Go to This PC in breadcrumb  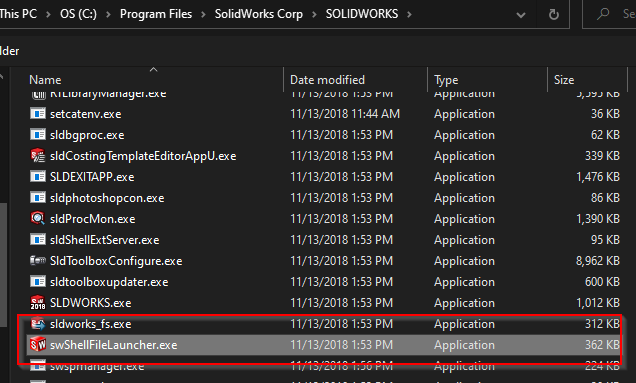(18, 14)
